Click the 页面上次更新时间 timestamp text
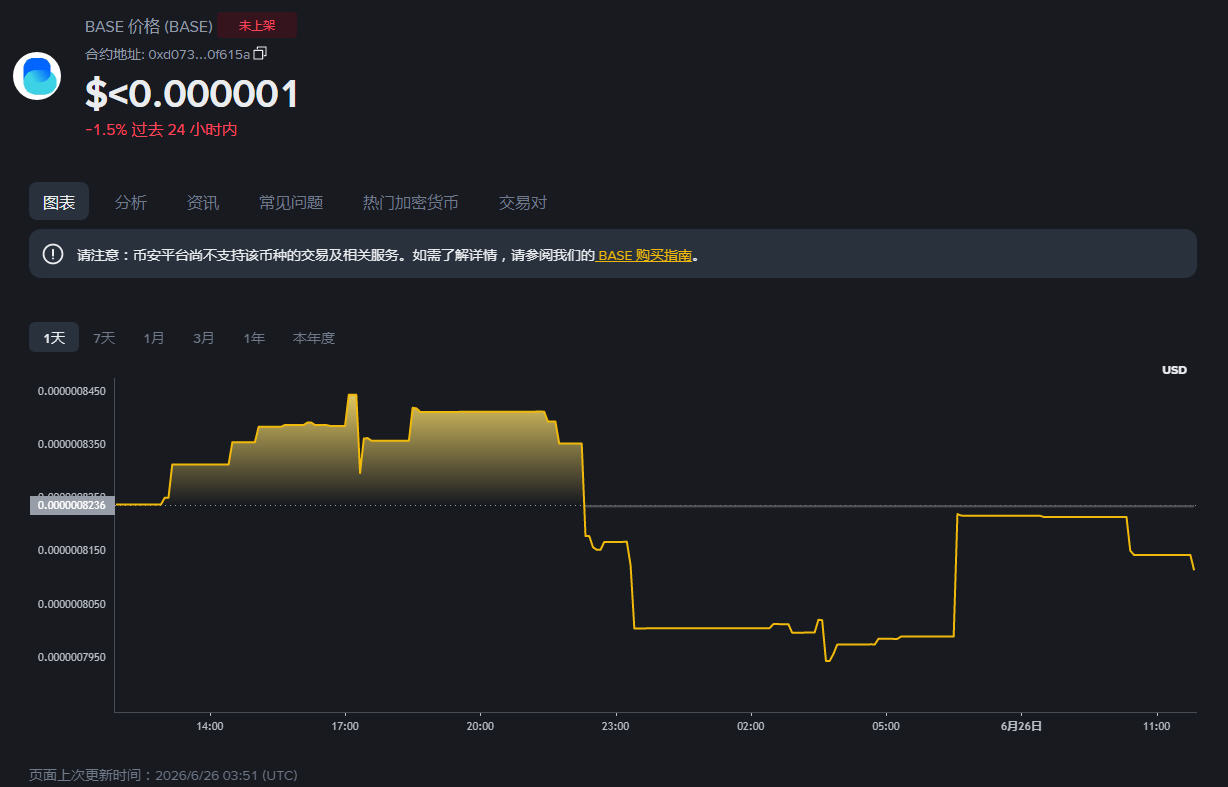Image resolution: width=1228 pixels, height=787 pixels. [x=163, y=775]
